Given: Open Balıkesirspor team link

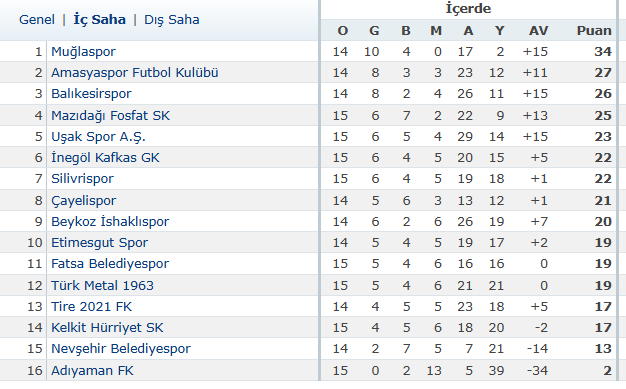Looking at the screenshot, I should 91,94.
